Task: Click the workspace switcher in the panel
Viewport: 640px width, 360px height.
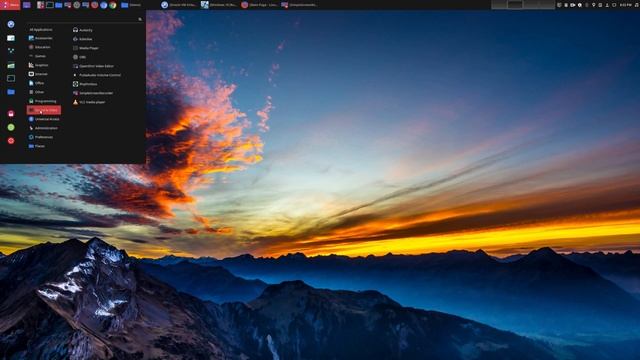Action: pyautogui.click(x=522, y=5)
